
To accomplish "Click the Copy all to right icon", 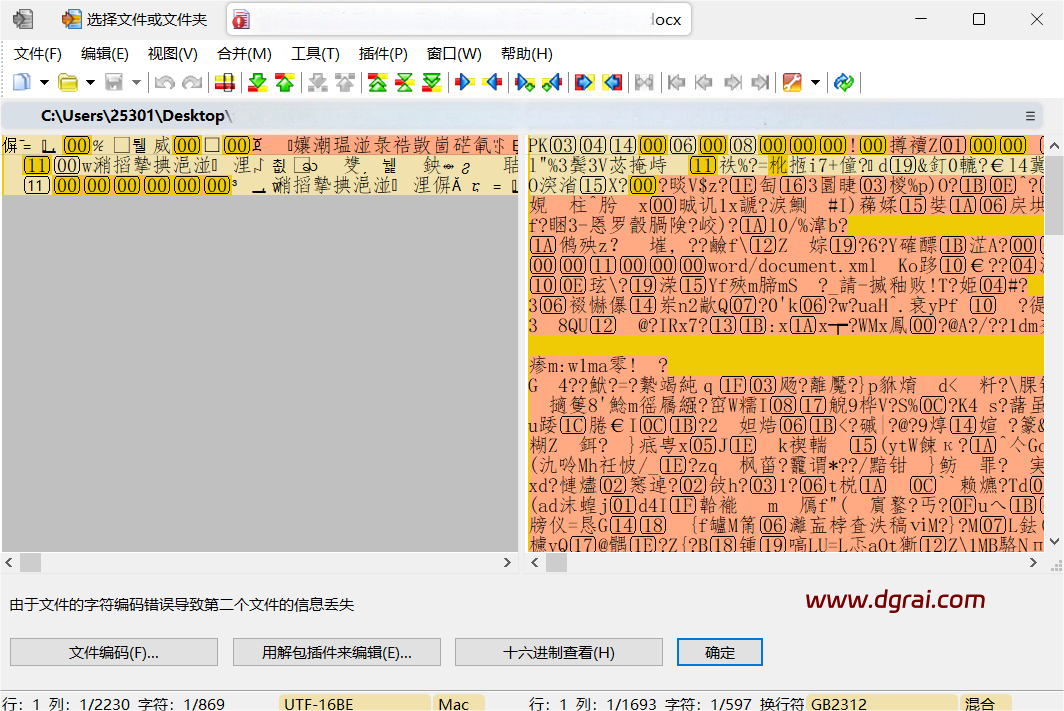I will [584, 82].
